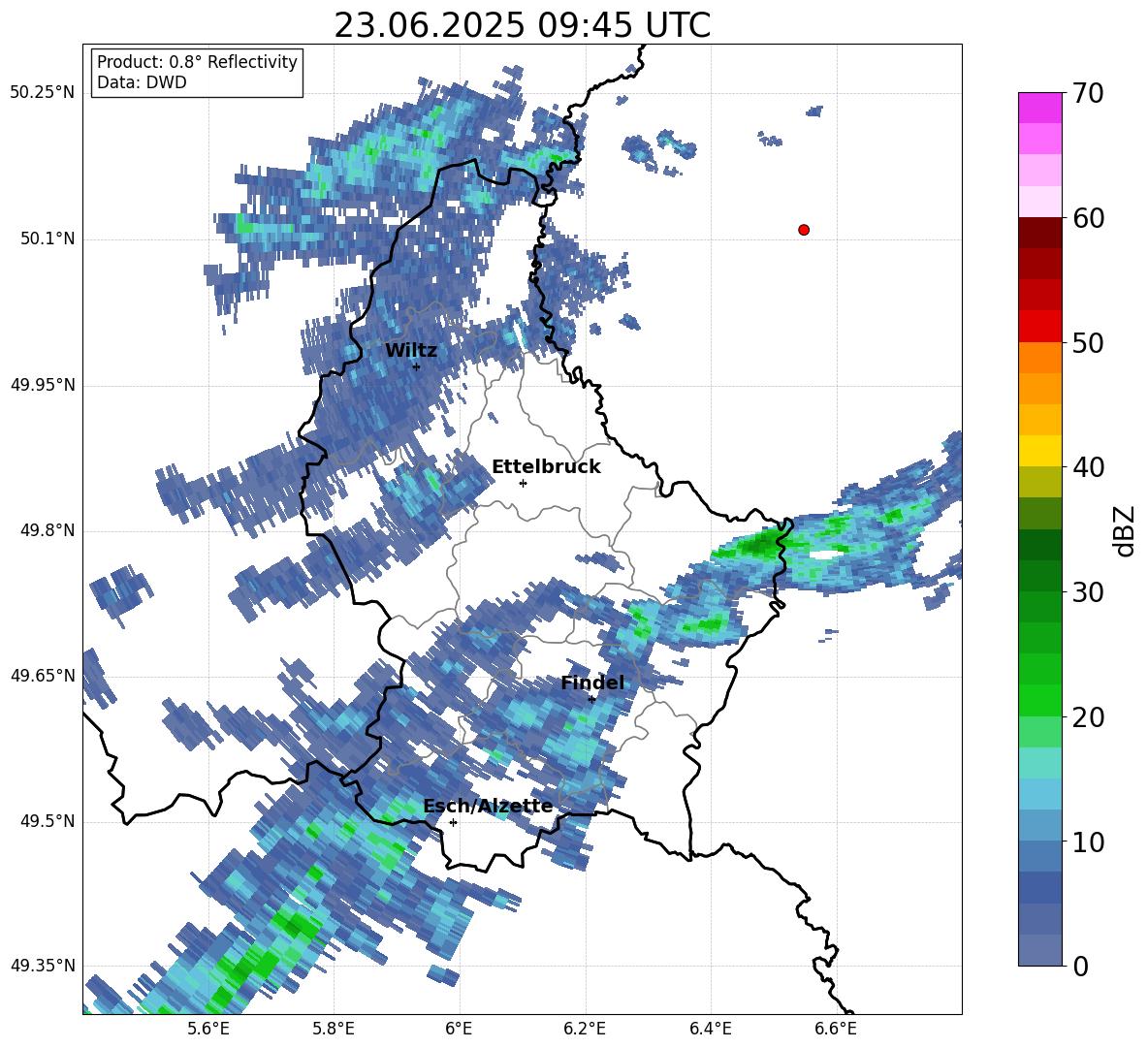
Task: Click the colorbar value 60
Action: pyautogui.click(x=1089, y=218)
